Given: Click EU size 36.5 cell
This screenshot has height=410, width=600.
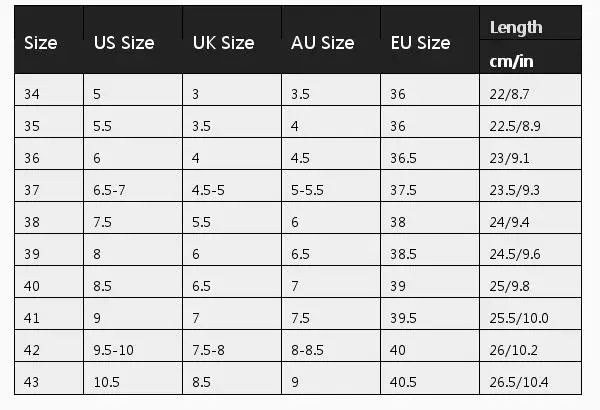Looking at the screenshot, I should click(430, 154).
